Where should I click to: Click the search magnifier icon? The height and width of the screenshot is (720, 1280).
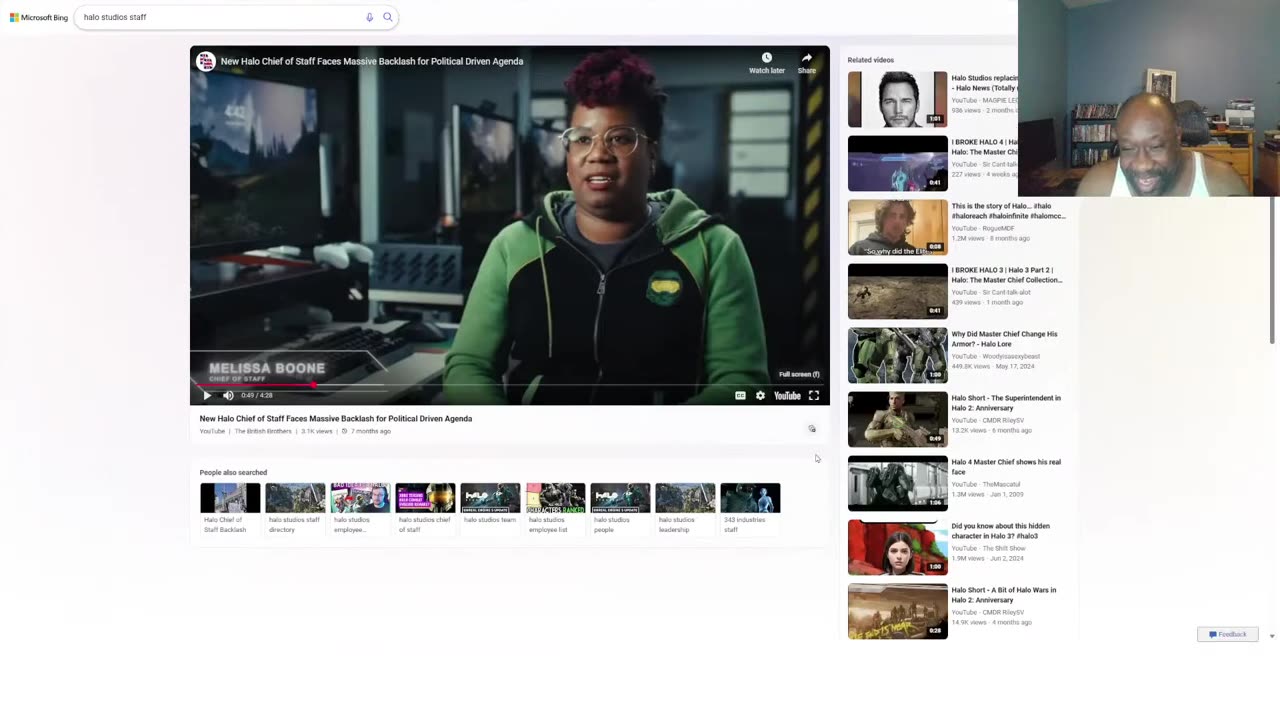pos(388,17)
